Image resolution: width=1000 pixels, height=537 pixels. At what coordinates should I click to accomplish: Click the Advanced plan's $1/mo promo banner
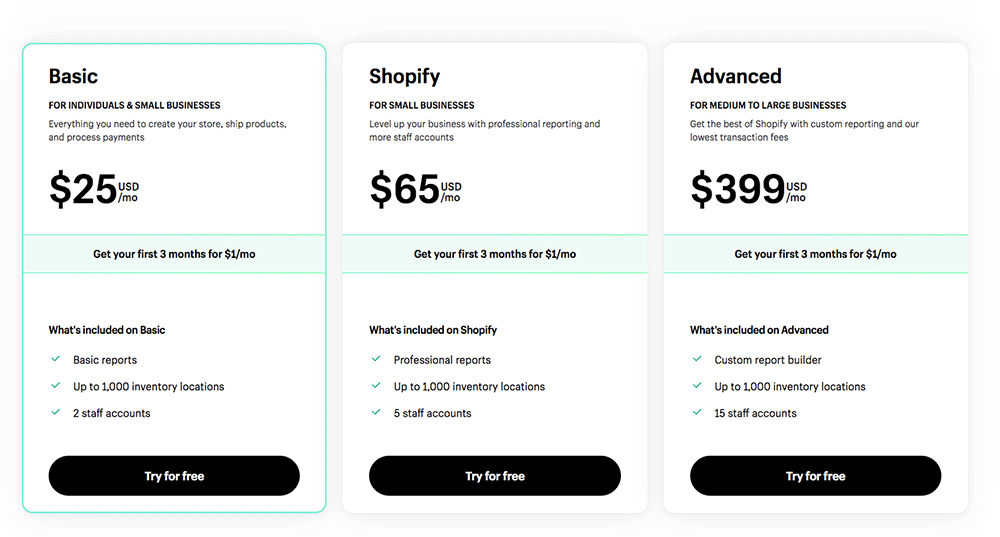point(815,254)
